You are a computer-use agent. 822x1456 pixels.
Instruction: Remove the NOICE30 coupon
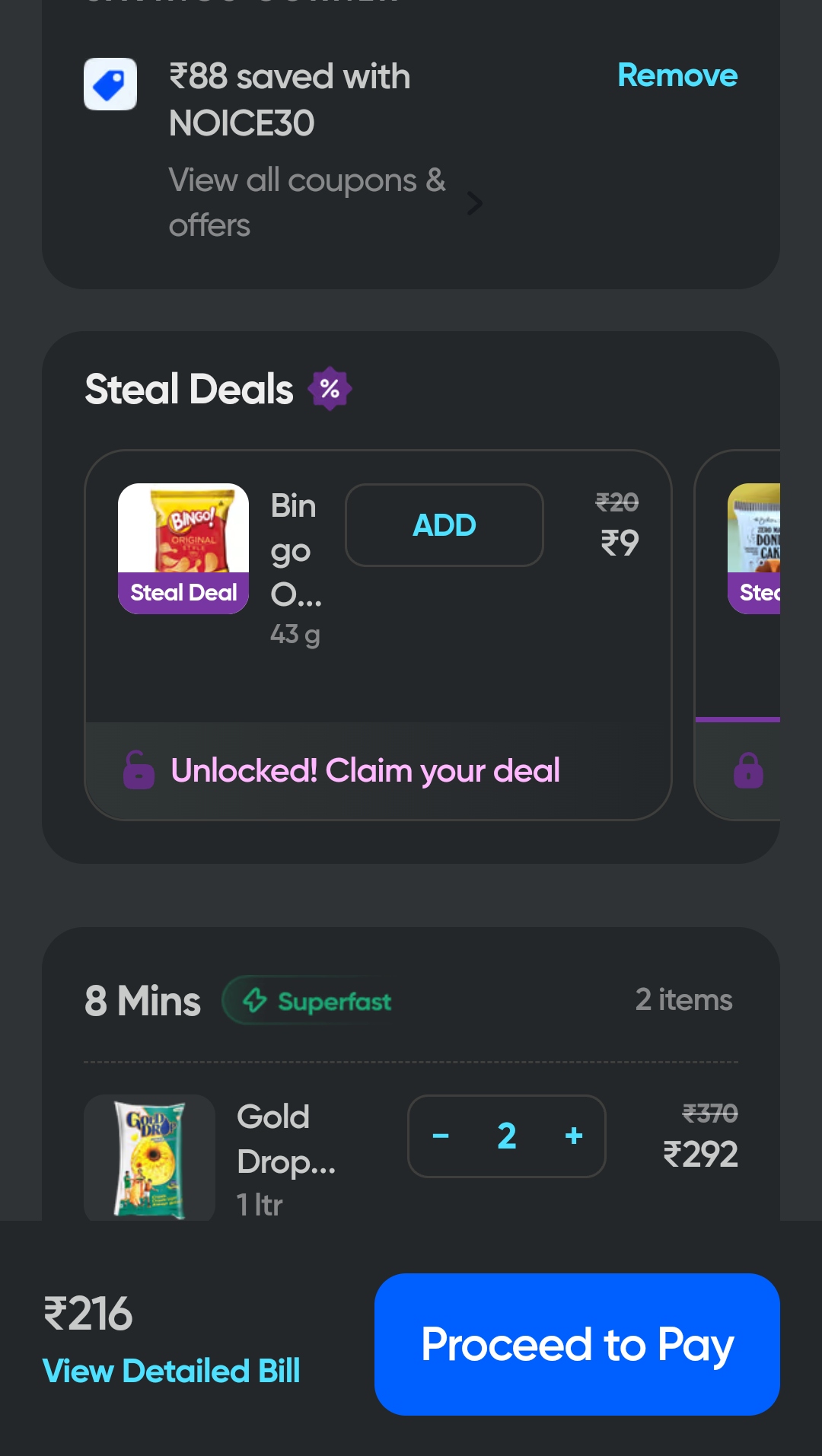(677, 75)
